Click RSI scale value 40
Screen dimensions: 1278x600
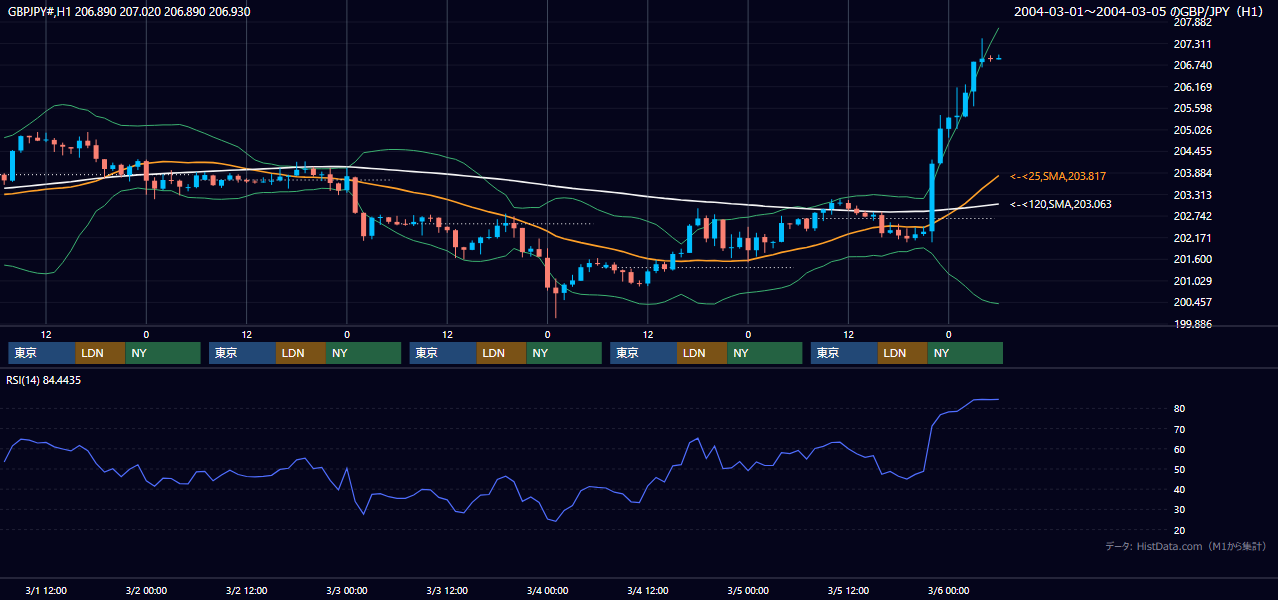tap(1179, 489)
